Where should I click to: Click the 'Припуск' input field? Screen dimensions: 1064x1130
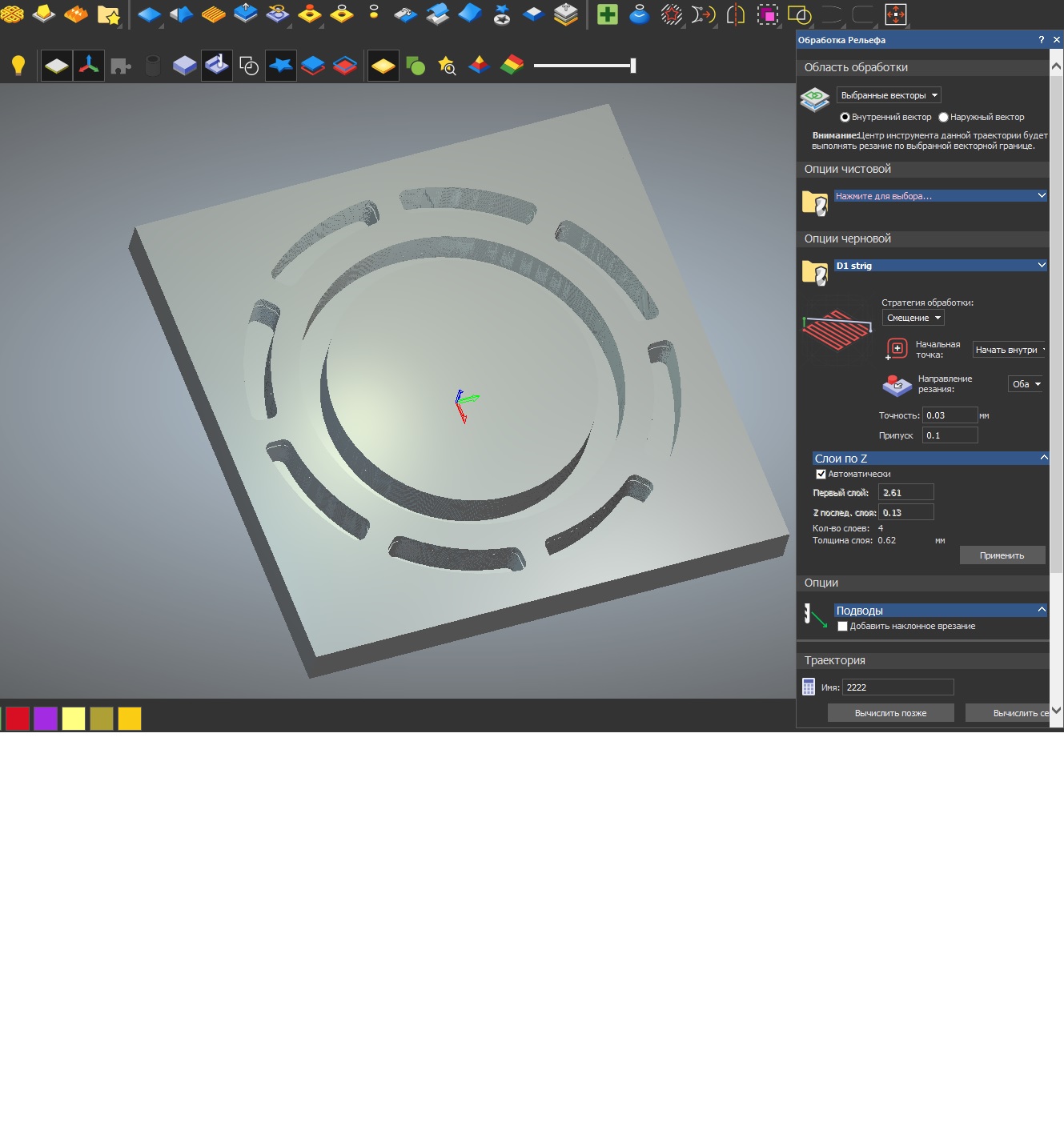click(x=950, y=435)
